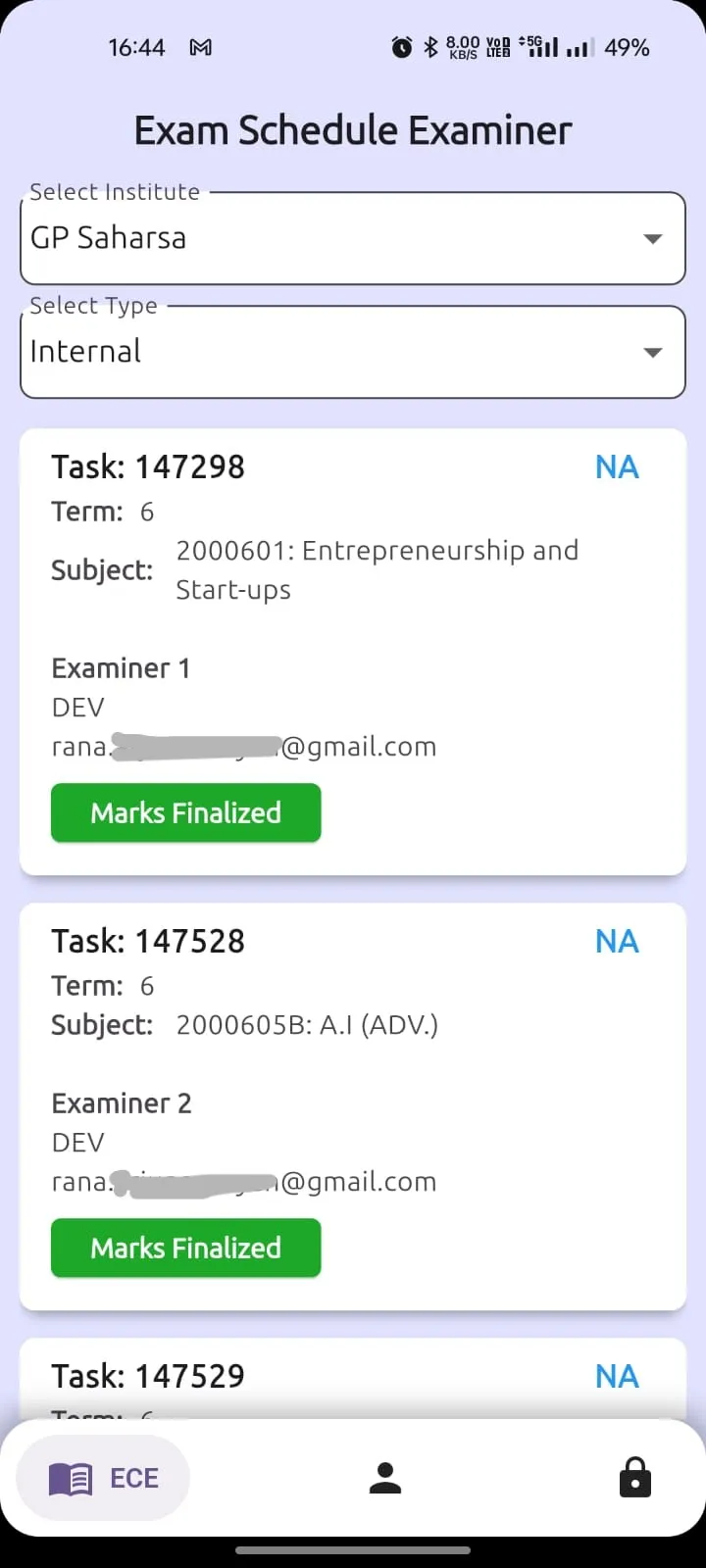Open the profile person icon
This screenshot has height=1568, width=706.
pos(385,1478)
